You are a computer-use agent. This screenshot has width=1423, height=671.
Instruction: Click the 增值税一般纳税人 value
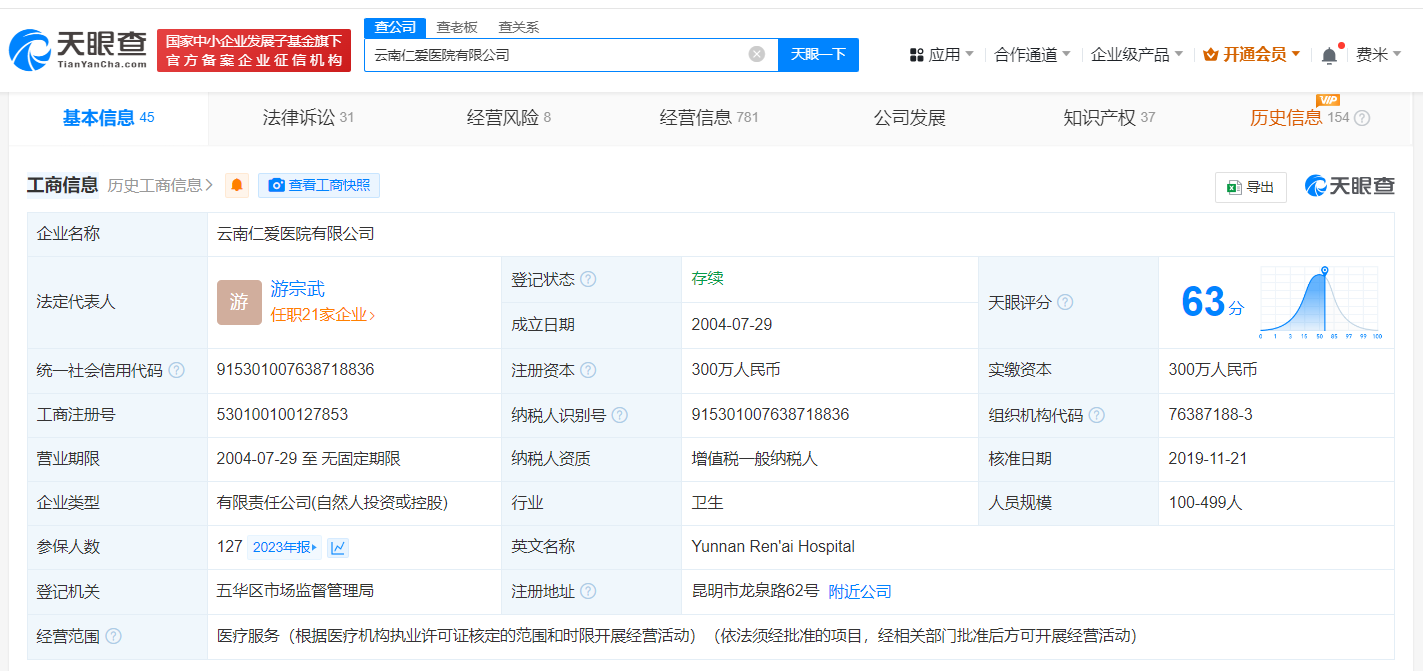755,459
